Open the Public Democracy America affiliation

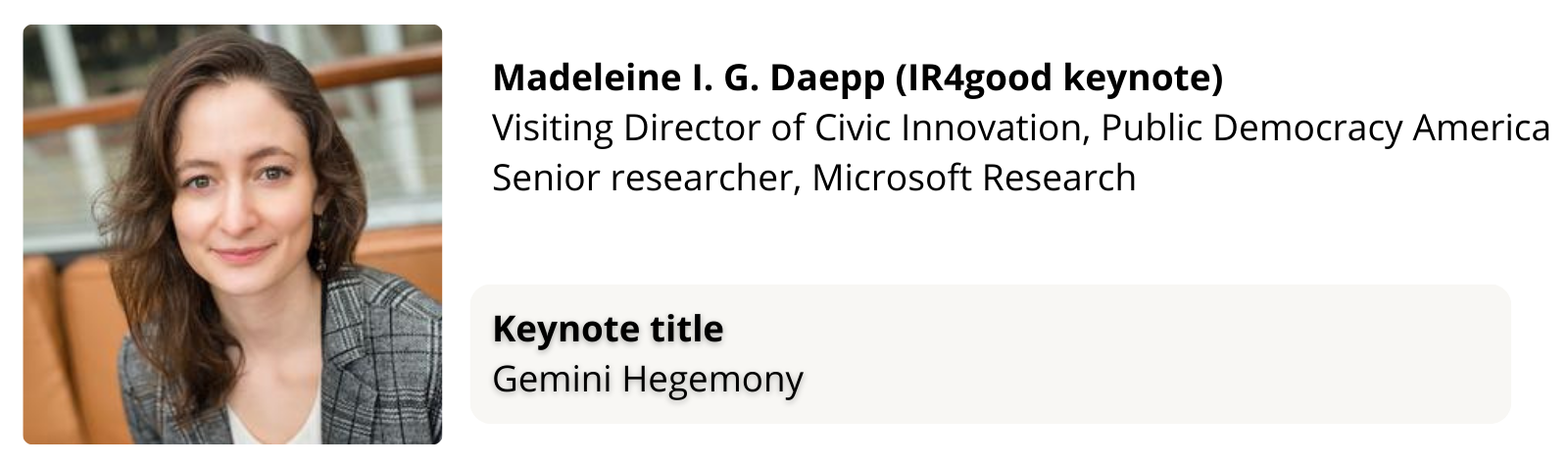[1325, 129]
